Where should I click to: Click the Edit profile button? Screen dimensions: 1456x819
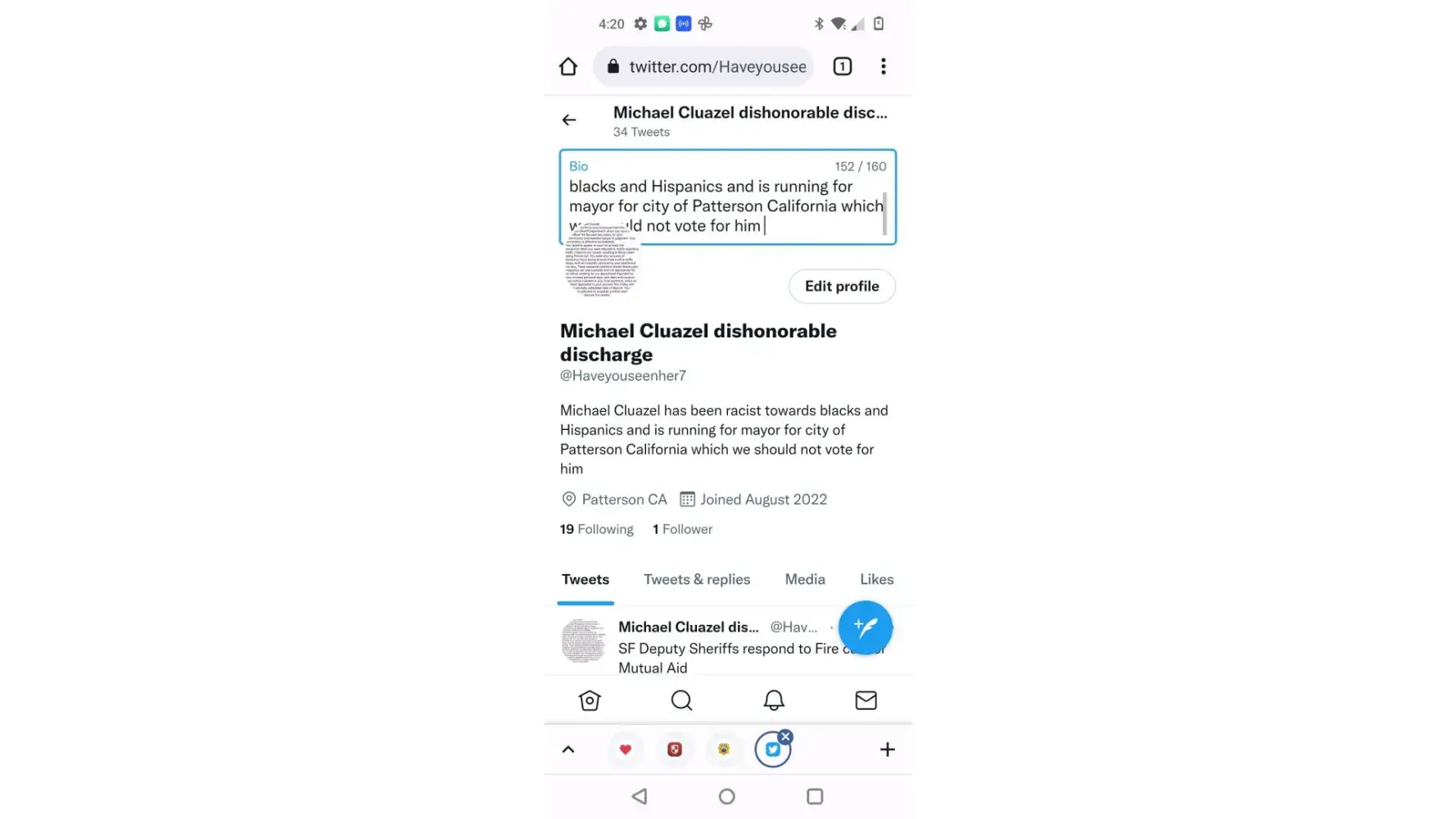pos(842,286)
